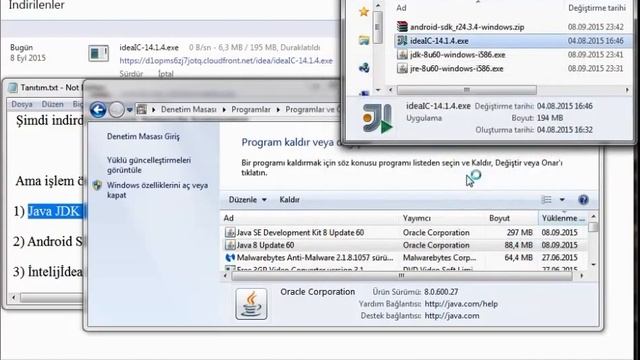Click İptal to cancel the download
This screenshot has height=360, width=640.
[x=166, y=74]
